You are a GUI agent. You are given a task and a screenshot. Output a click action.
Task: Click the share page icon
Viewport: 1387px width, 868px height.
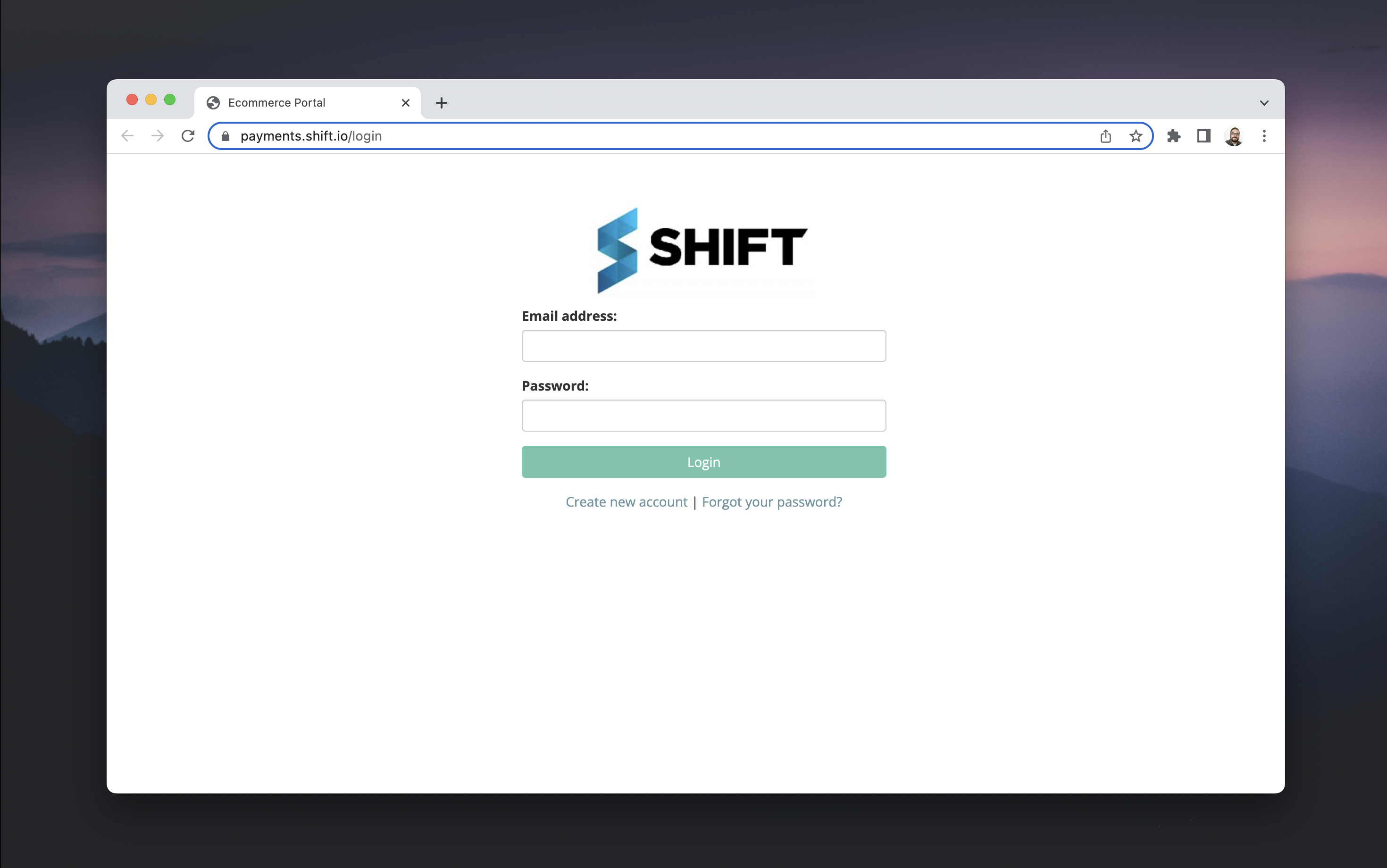tap(1105, 136)
